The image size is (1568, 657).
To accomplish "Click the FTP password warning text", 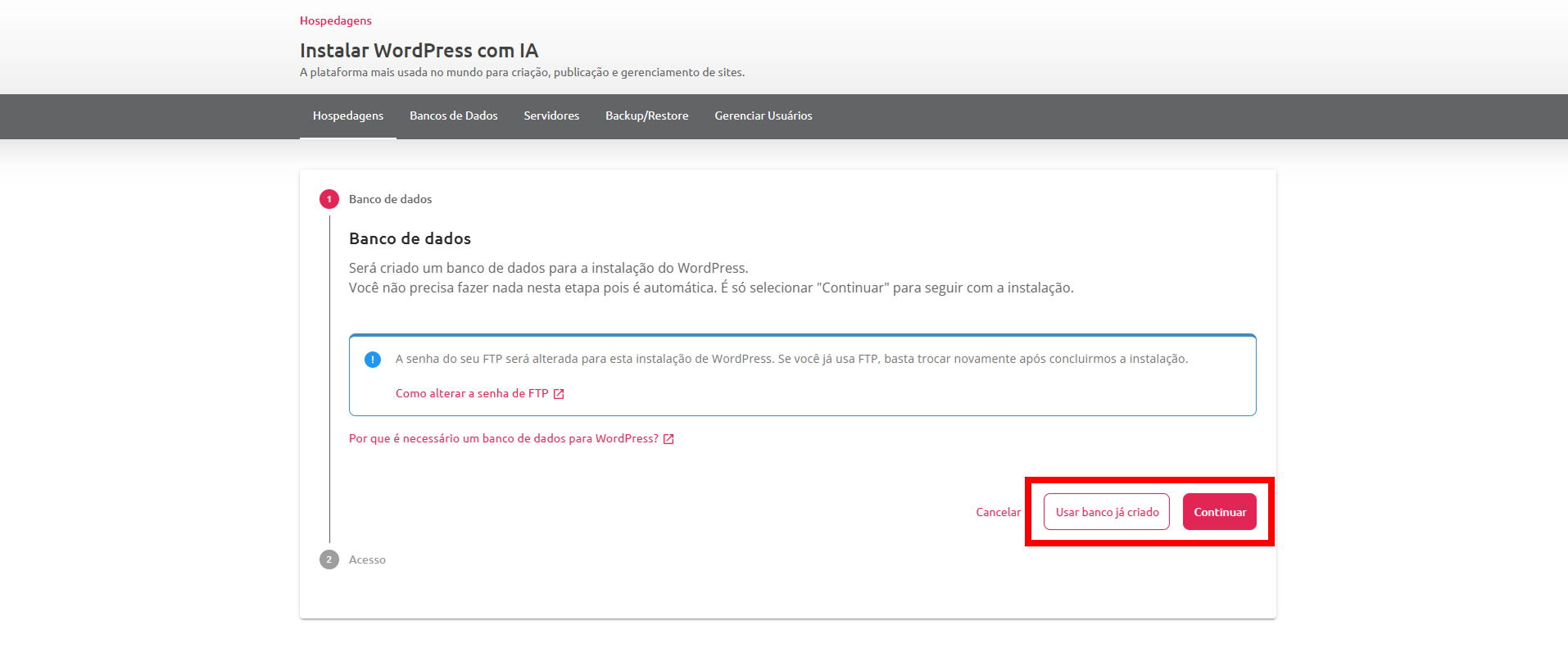I will [x=791, y=359].
